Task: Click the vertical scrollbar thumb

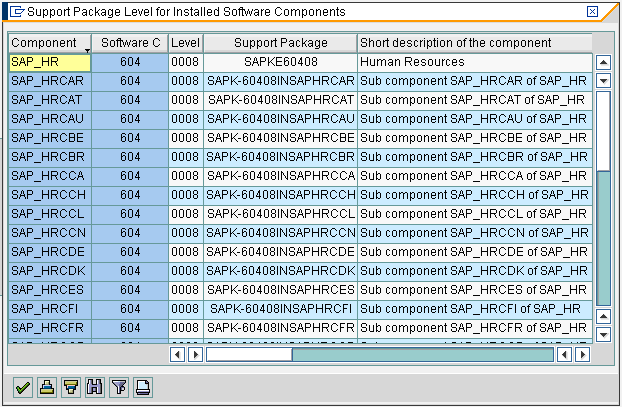Action: (603, 235)
